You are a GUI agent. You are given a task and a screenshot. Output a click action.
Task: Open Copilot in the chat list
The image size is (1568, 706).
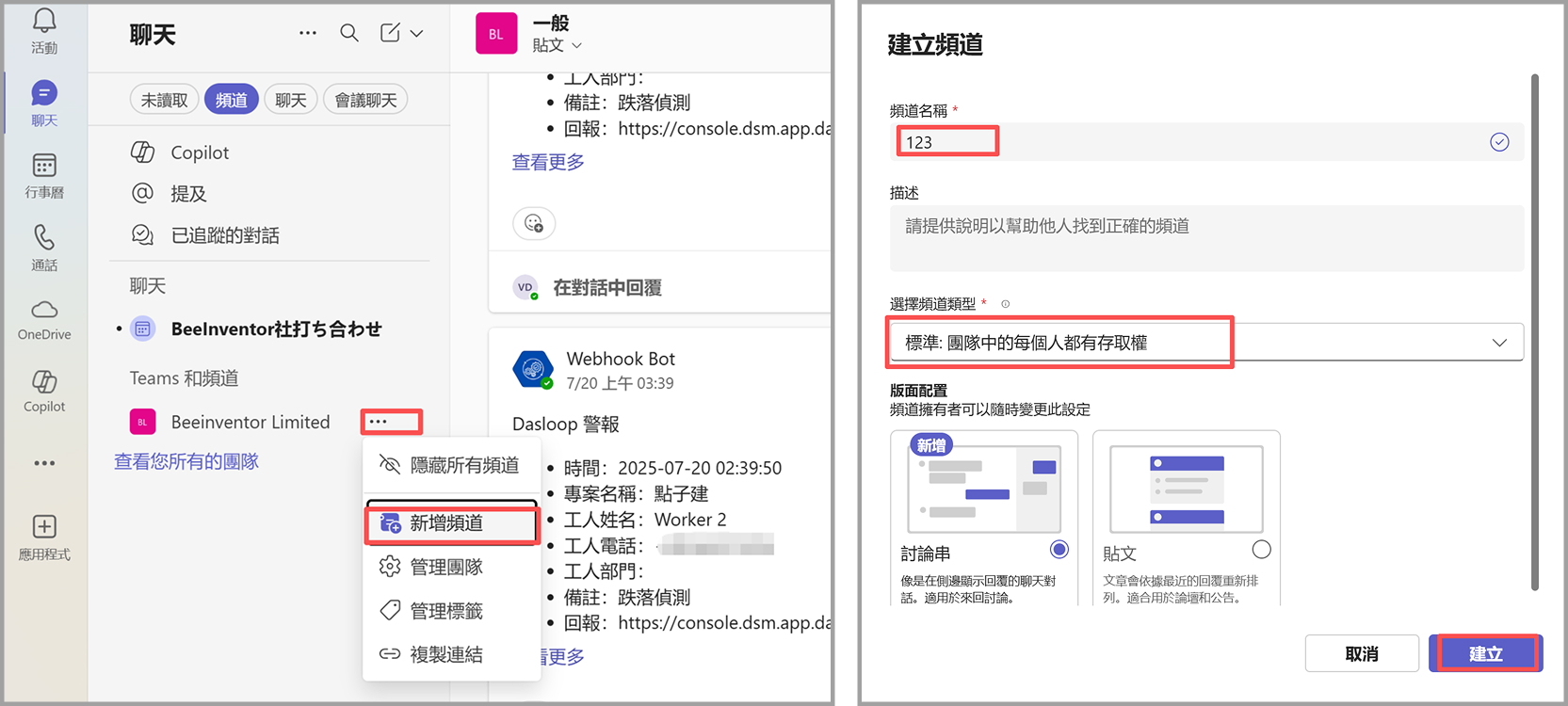[200, 152]
